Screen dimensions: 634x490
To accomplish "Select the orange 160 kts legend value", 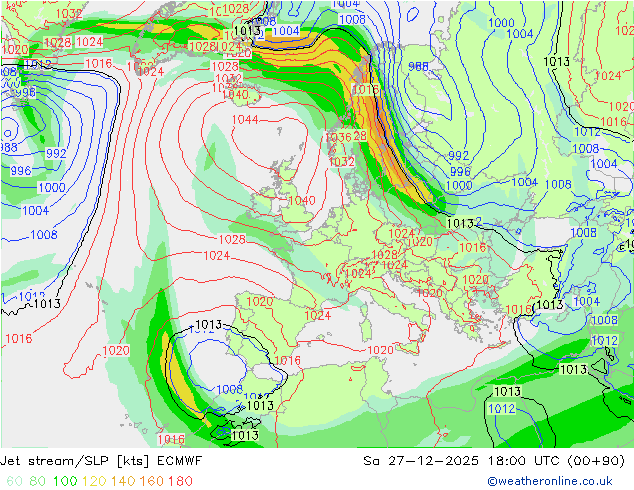I will [x=152, y=481].
